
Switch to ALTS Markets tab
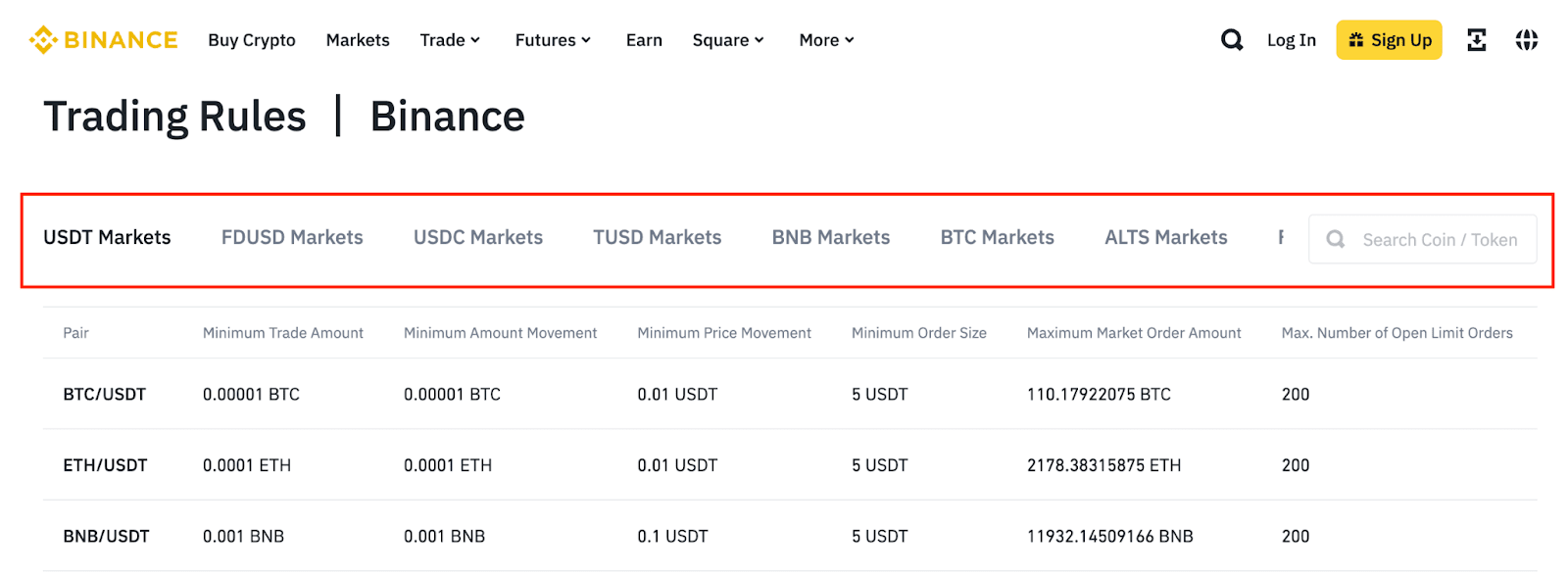[1165, 237]
